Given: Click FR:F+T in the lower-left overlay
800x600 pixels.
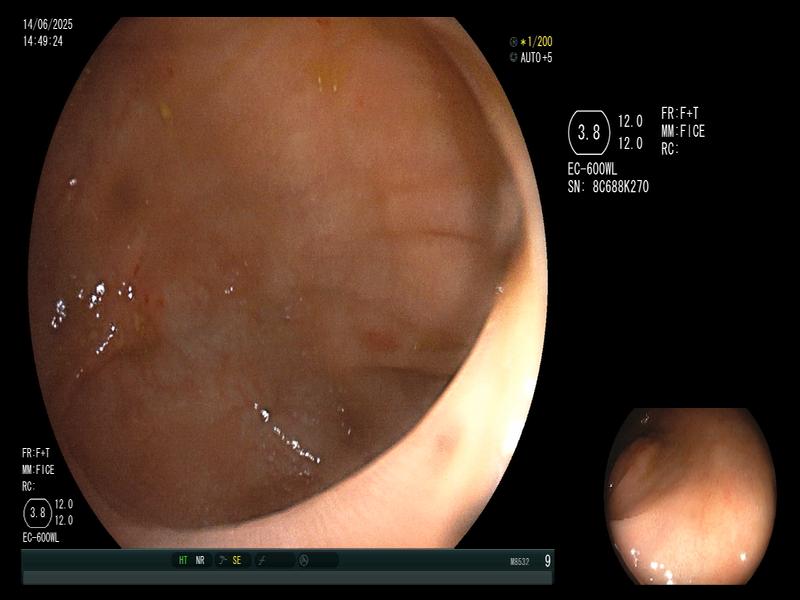Looking at the screenshot, I should [36, 453].
